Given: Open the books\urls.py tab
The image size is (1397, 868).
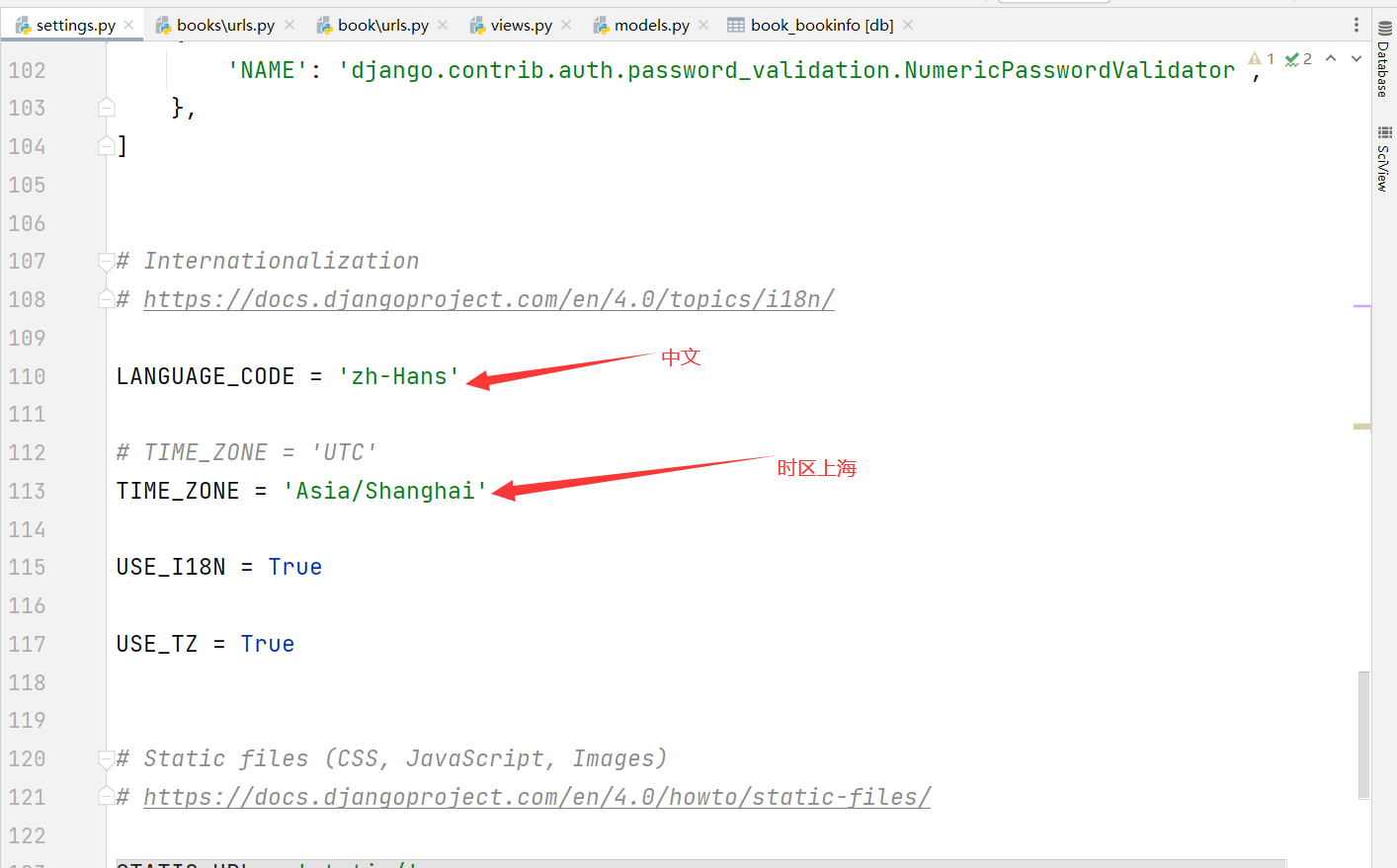Looking at the screenshot, I should 225,26.
